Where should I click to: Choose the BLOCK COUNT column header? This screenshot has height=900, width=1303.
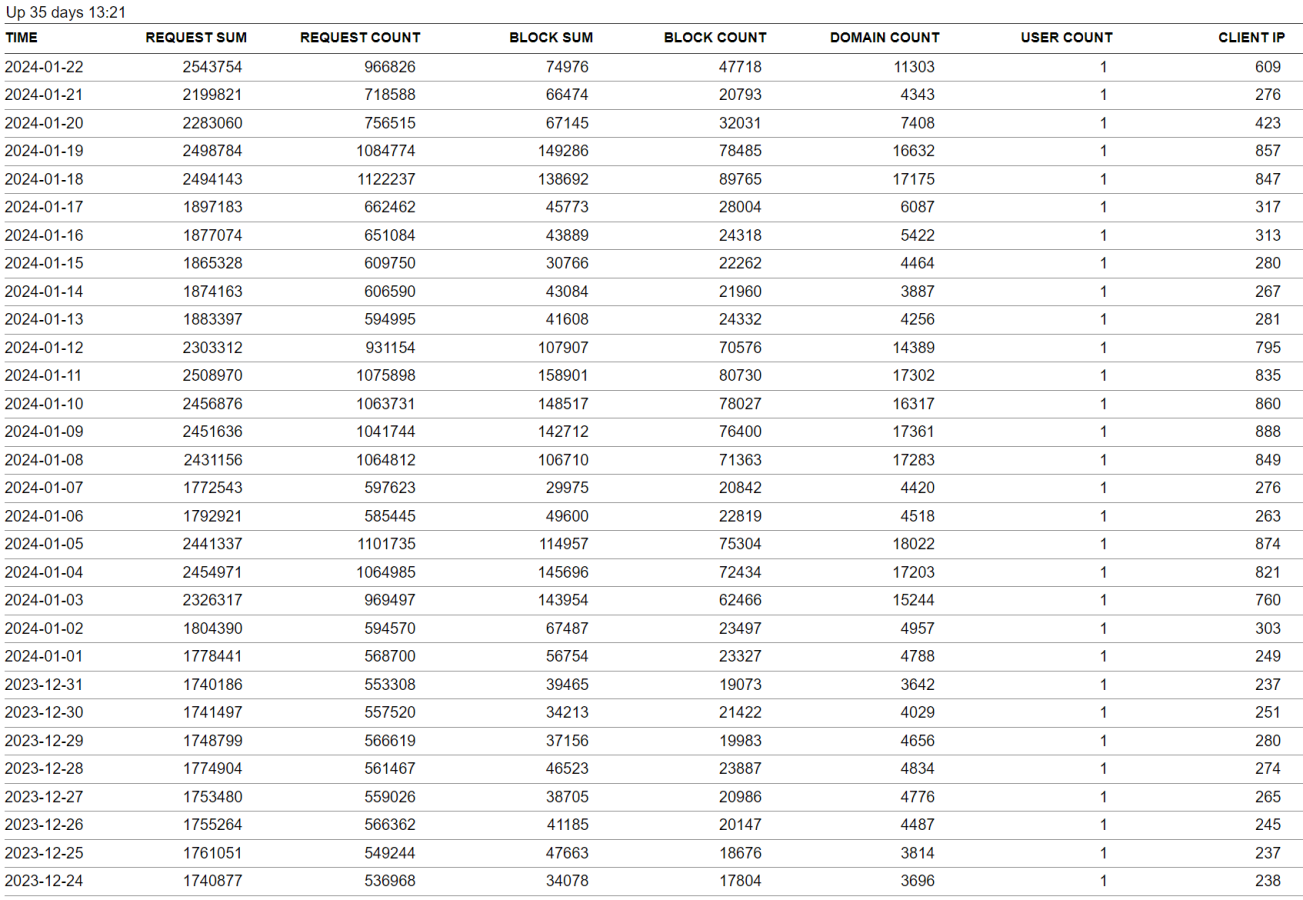point(715,38)
